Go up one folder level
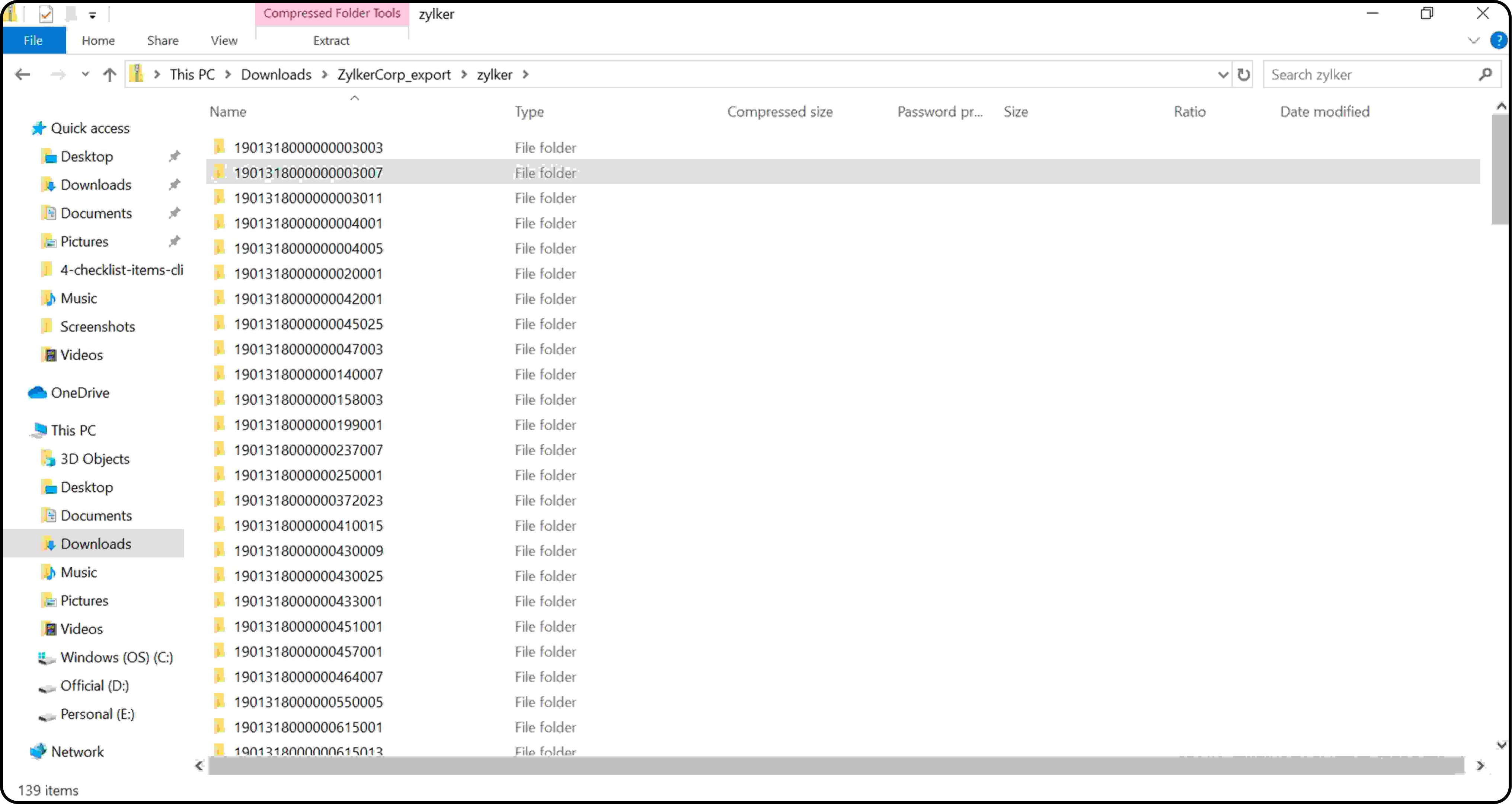Image resolution: width=1512 pixels, height=804 pixels. (110, 74)
